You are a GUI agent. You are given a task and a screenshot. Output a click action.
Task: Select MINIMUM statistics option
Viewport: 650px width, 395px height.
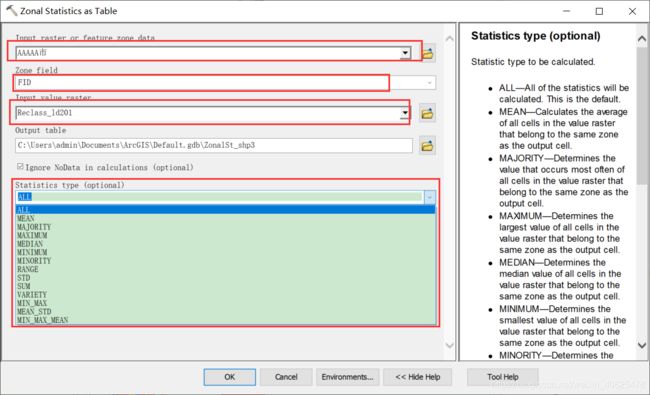[226, 252]
